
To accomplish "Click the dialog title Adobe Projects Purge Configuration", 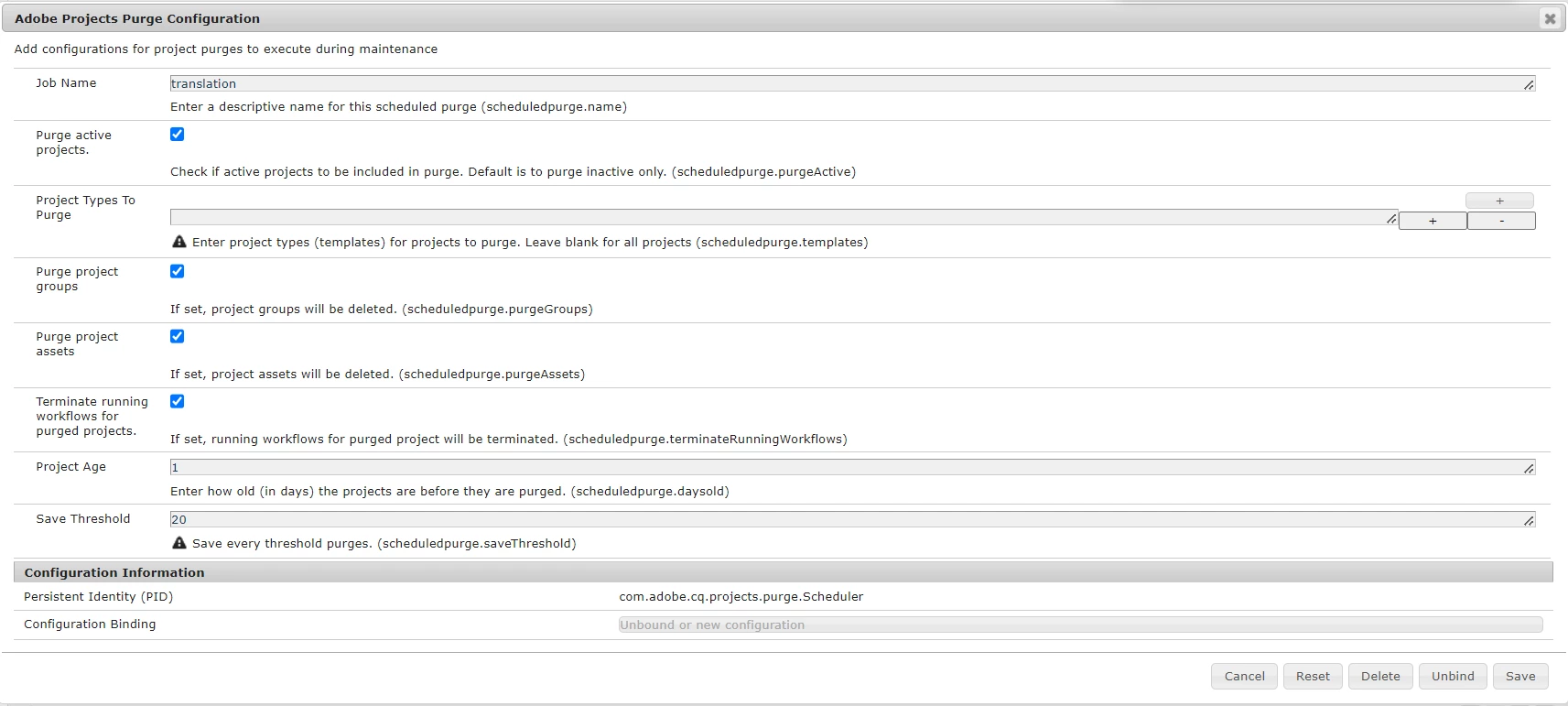I will [x=137, y=18].
